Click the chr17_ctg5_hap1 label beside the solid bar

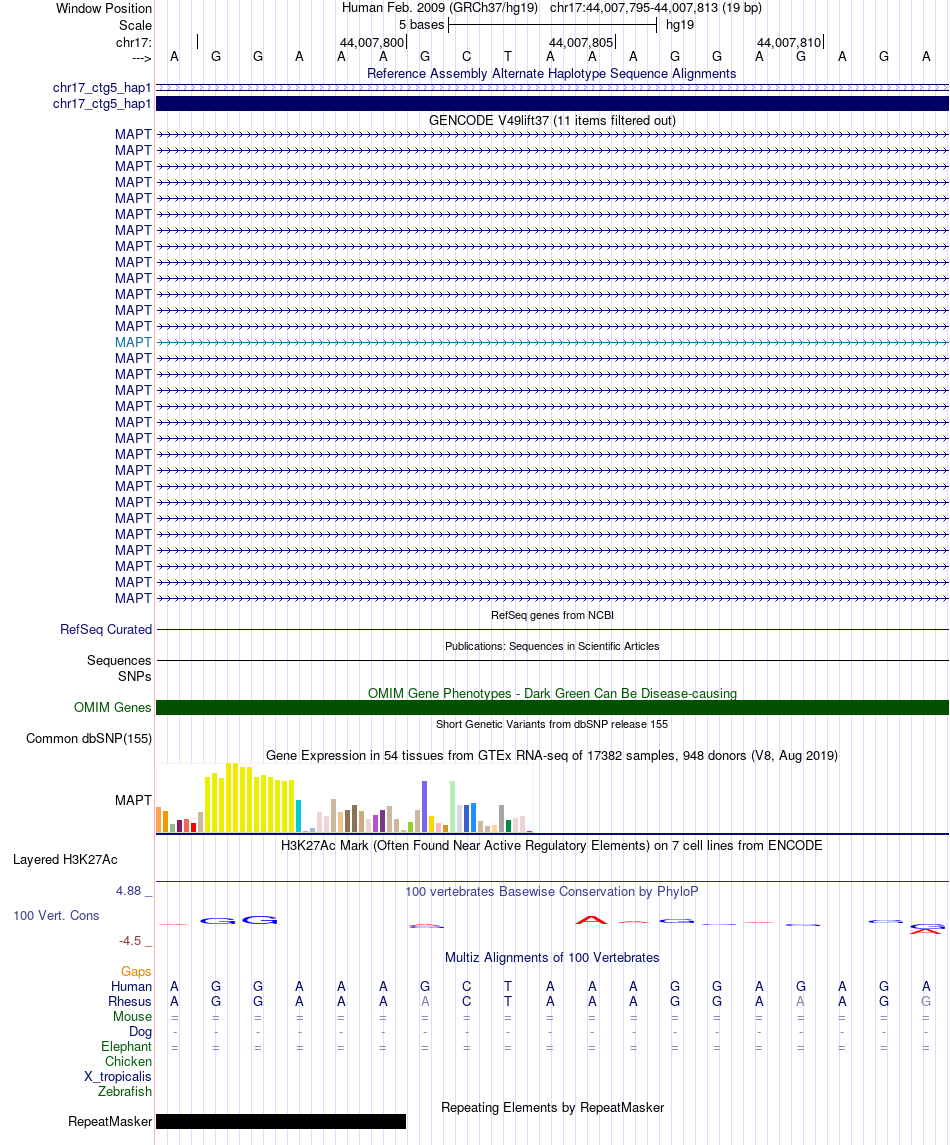101,104
